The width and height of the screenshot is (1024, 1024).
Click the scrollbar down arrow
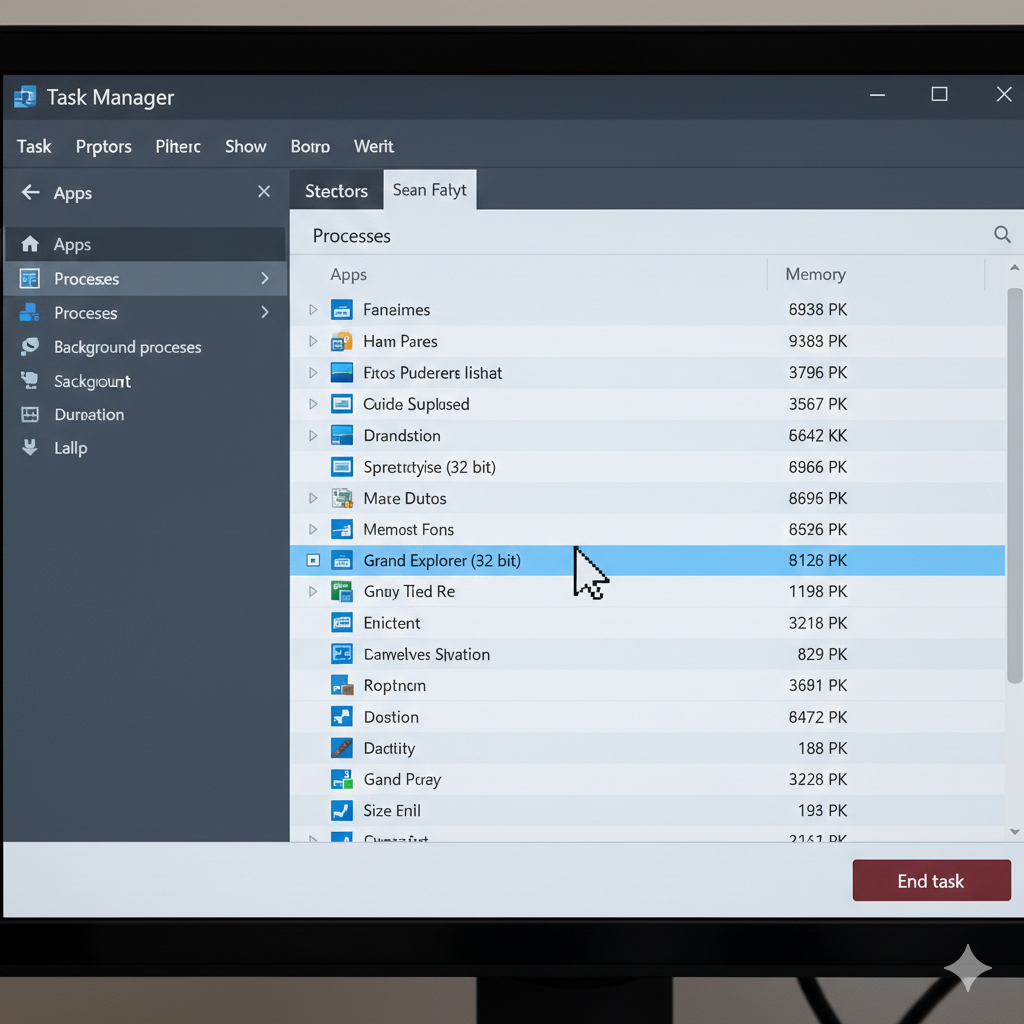click(1014, 832)
